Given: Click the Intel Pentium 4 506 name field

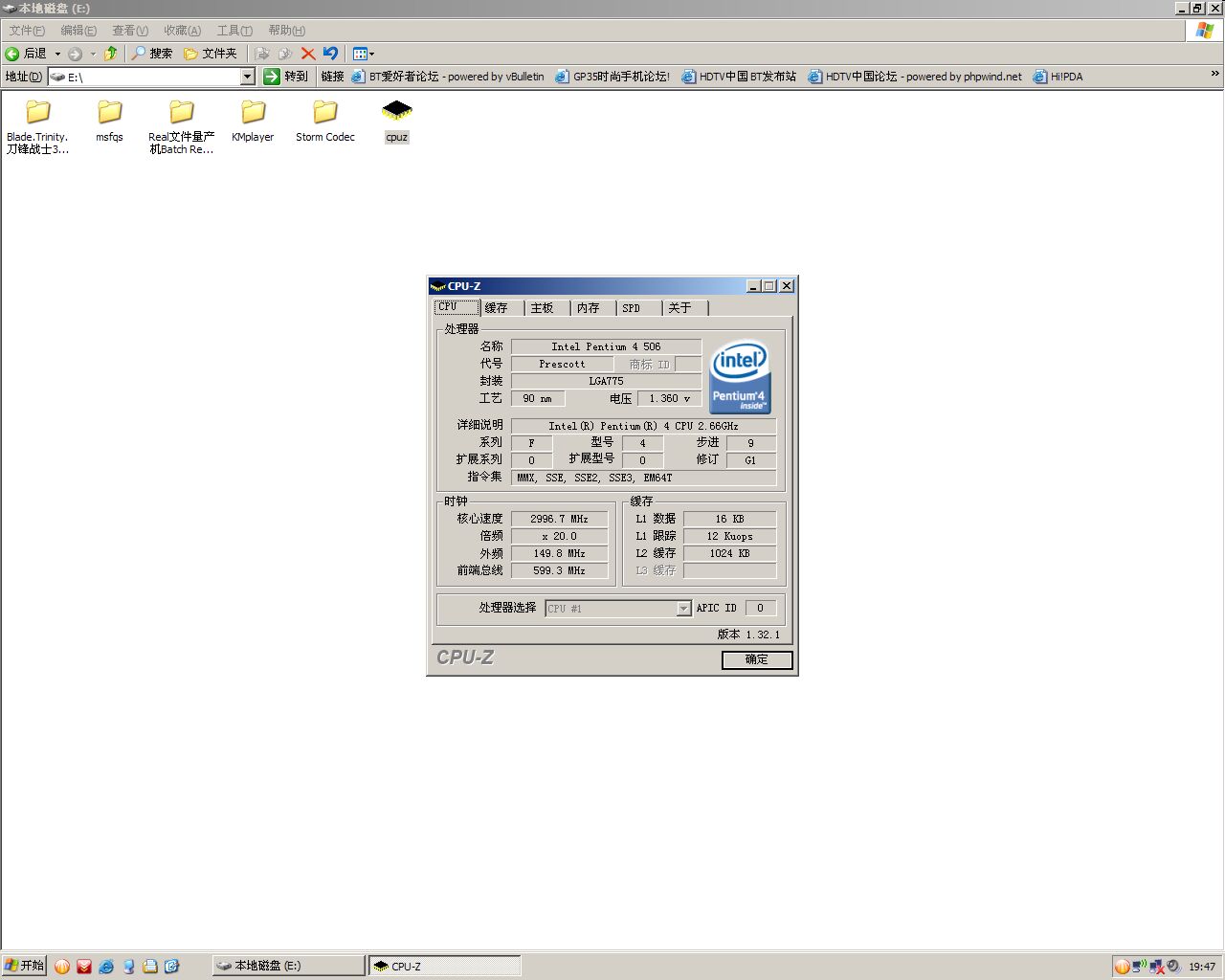Looking at the screenshot, I should click(606, 346).
